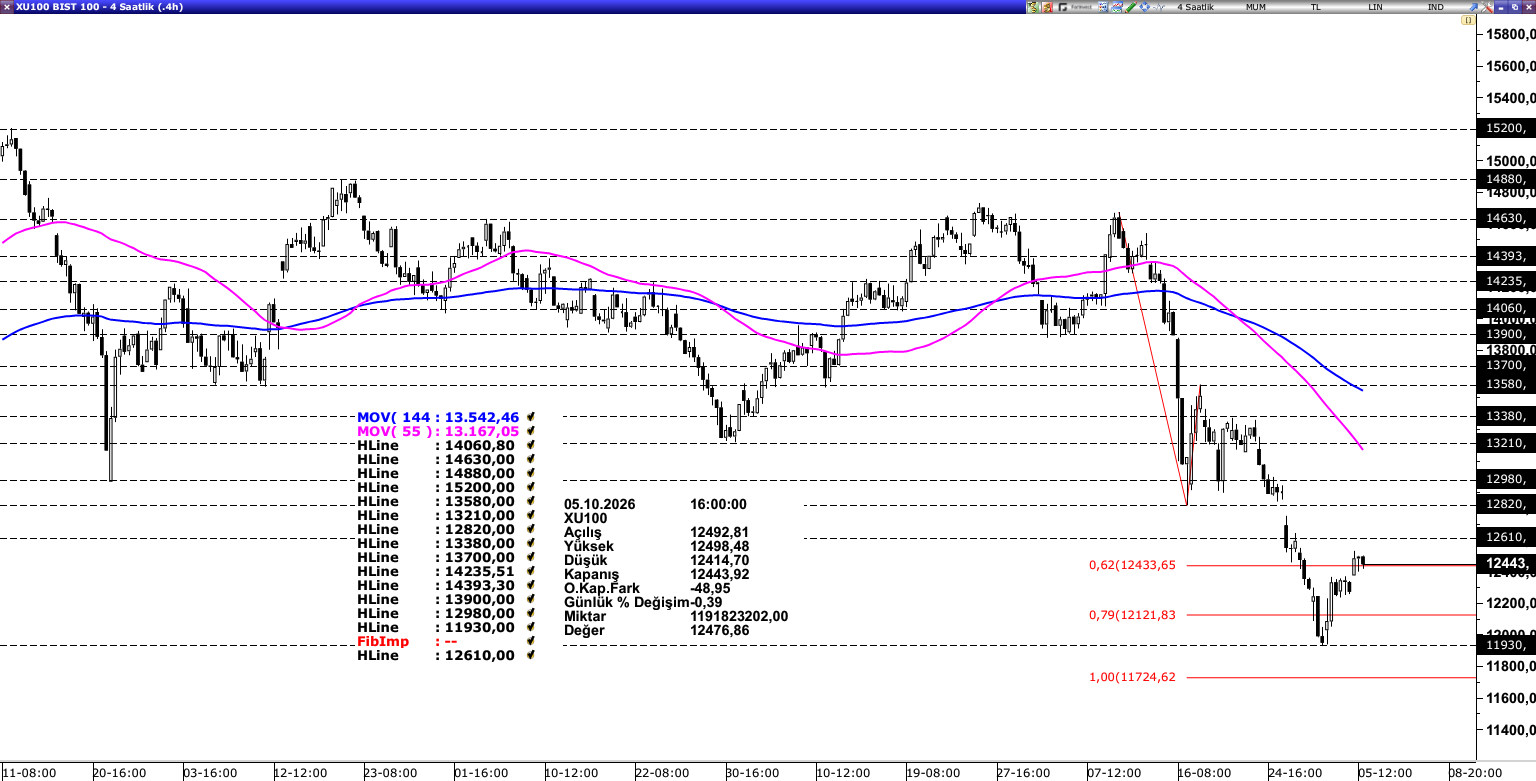Click the HLine 14630,00 legend row
The height and width of the screenshot is (781, 1536).
[436, 459]
